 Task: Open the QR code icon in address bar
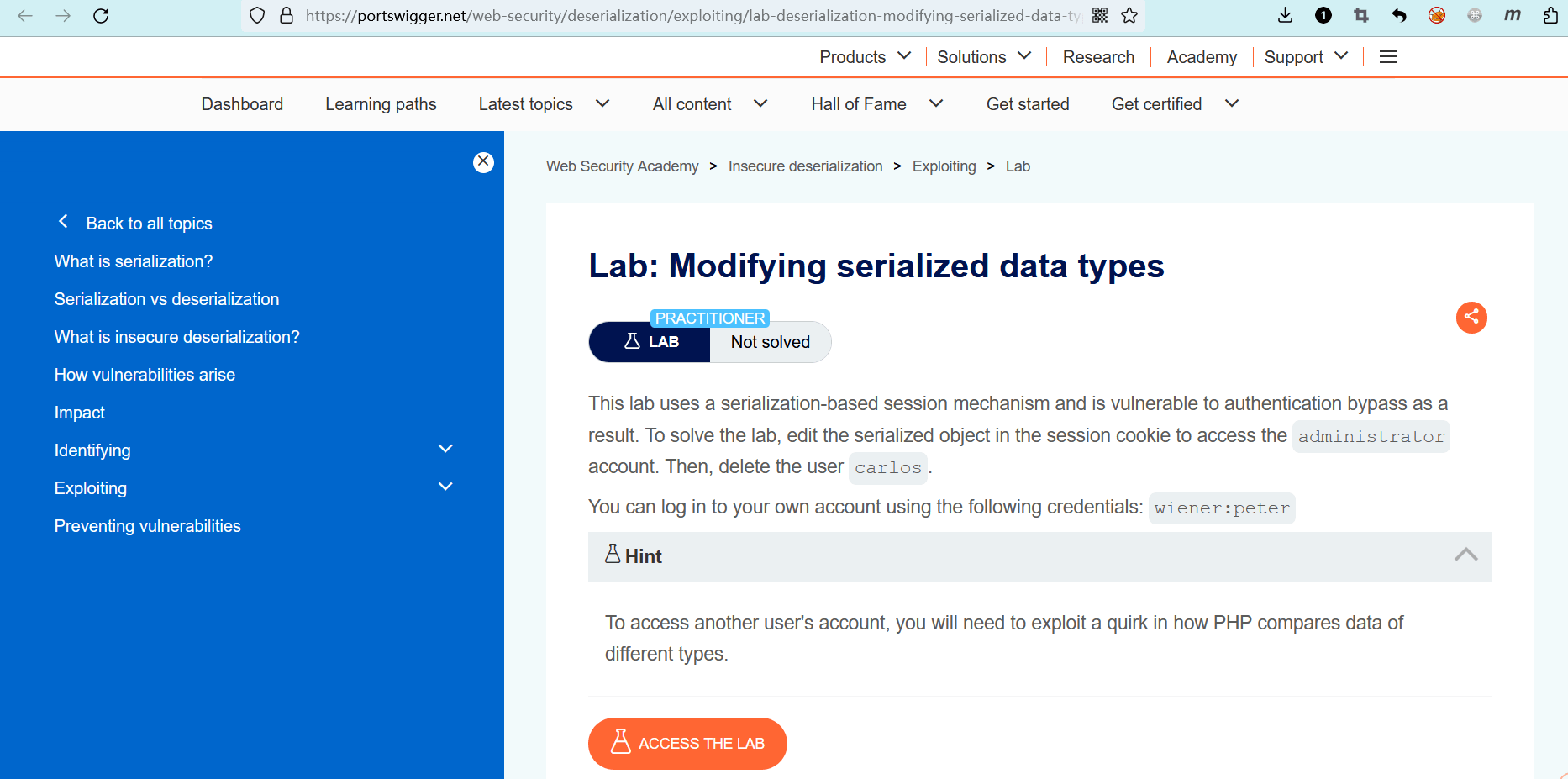point(1100,16)
